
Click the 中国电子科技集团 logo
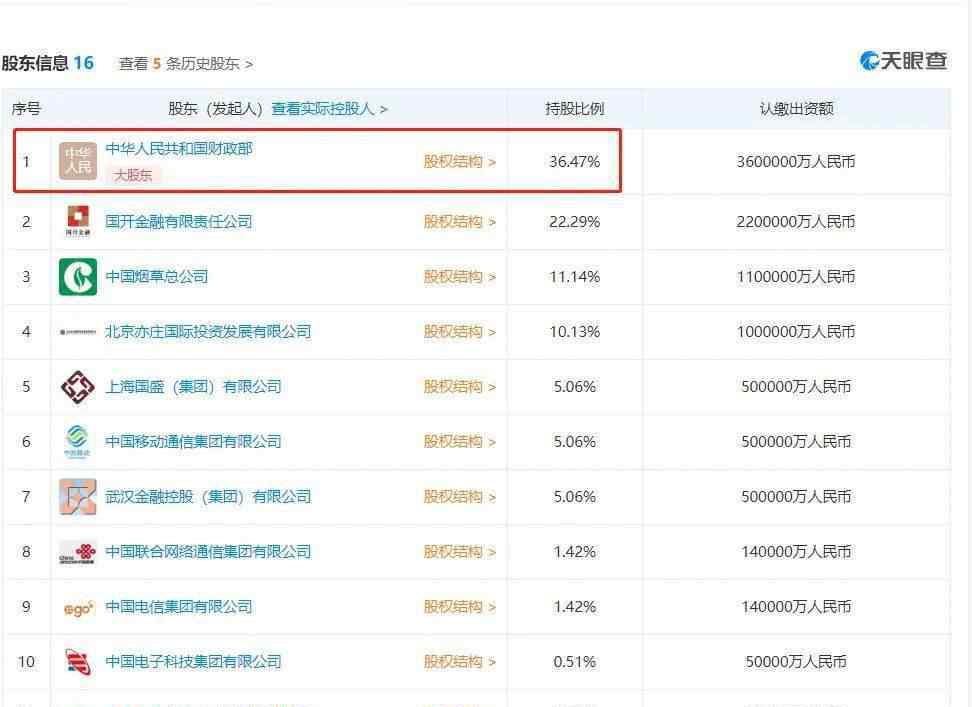[x=77, y=662]
